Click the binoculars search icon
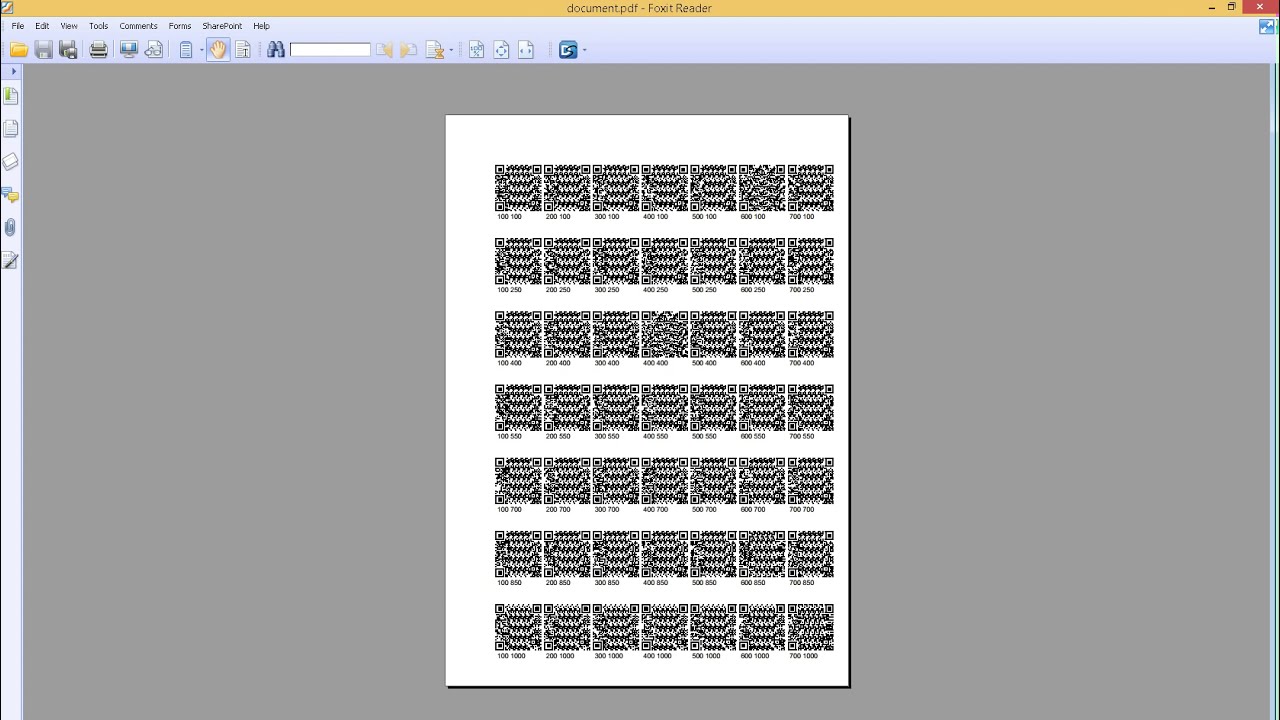This screenshot has width=1280, height=720. pyautogui.click(x=276, y=50)
